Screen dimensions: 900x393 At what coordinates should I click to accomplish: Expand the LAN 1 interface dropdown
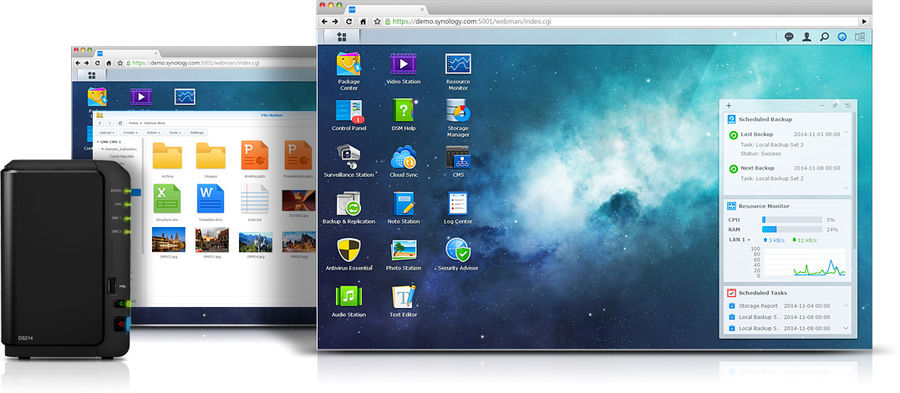[739, 239]
